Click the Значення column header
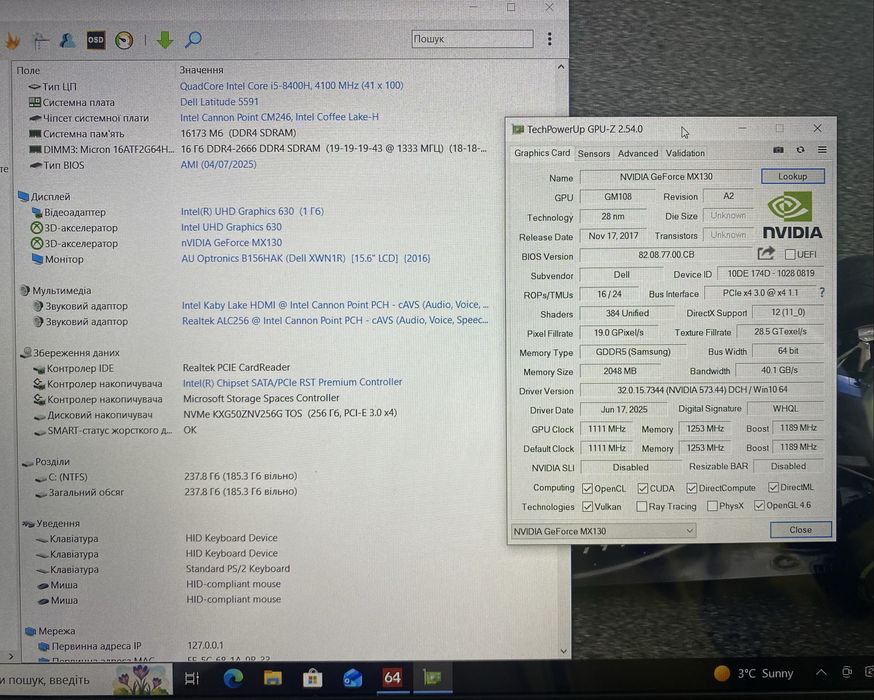This screenshot has width=874, height=700. (x=201, y=70)
